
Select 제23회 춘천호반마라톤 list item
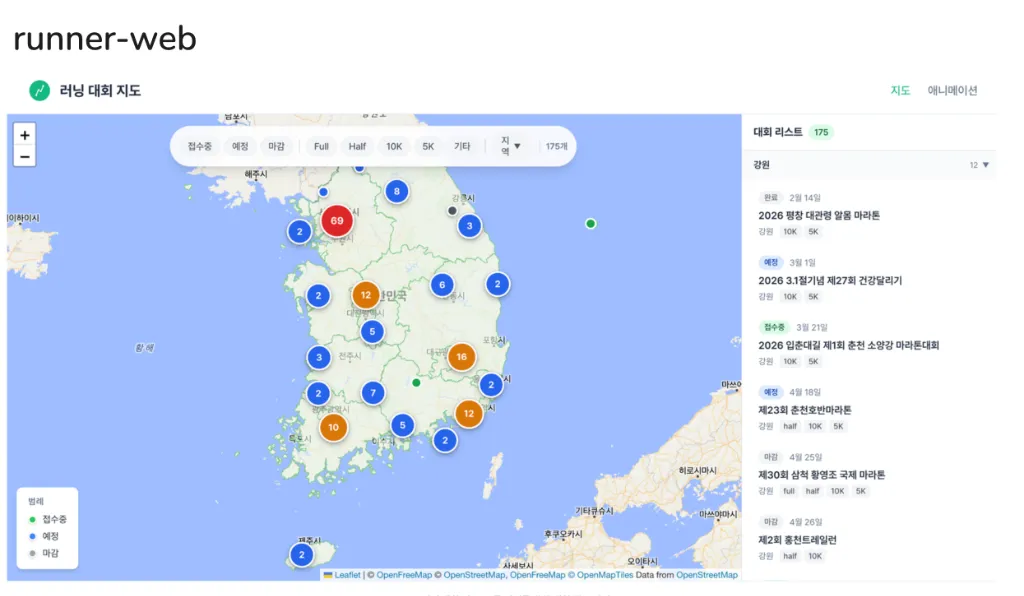pyautogui.click(x=805, y=410)
